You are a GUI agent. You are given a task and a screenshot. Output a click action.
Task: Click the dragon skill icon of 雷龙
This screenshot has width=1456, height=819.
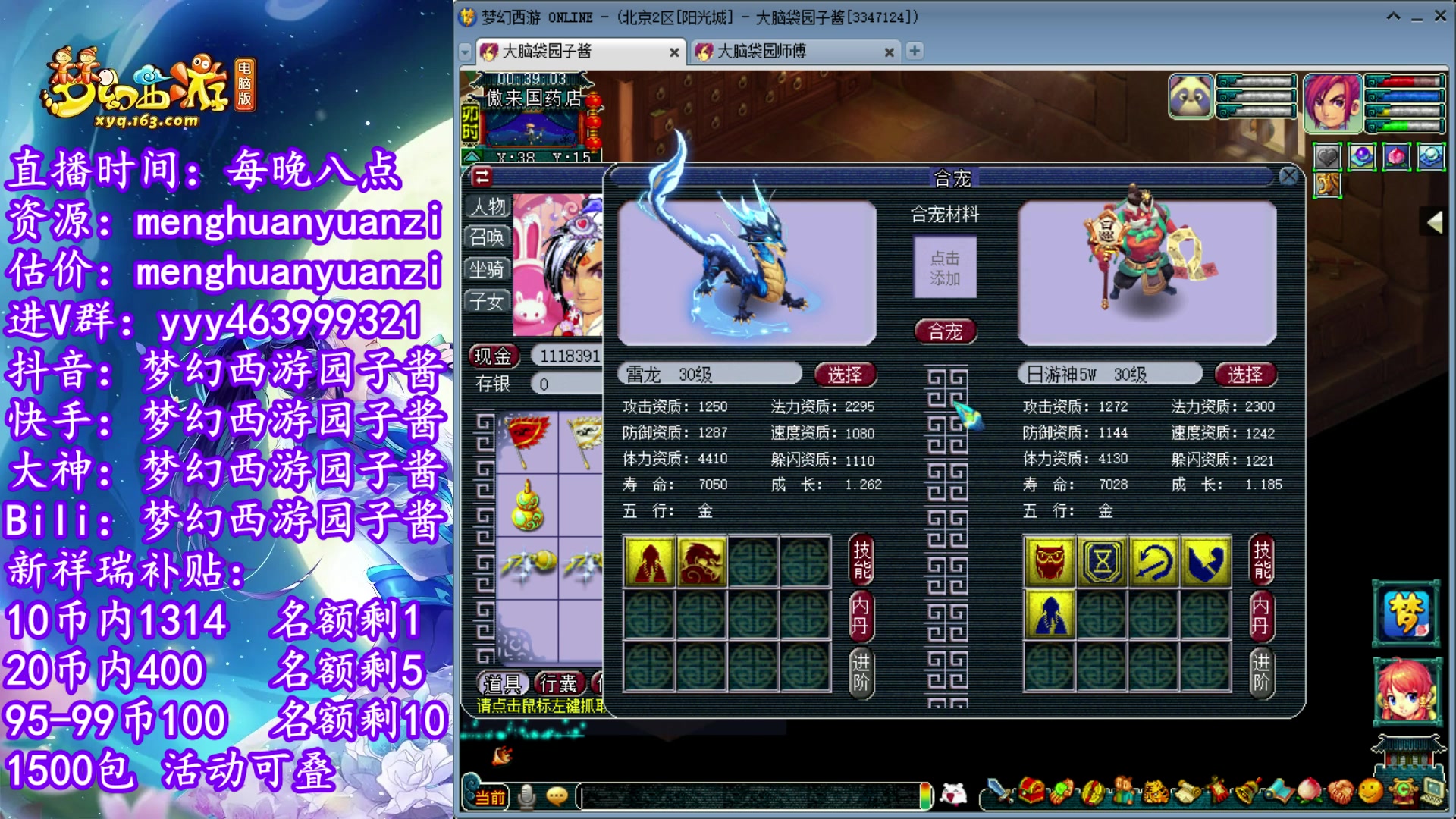tap(701, 562)
